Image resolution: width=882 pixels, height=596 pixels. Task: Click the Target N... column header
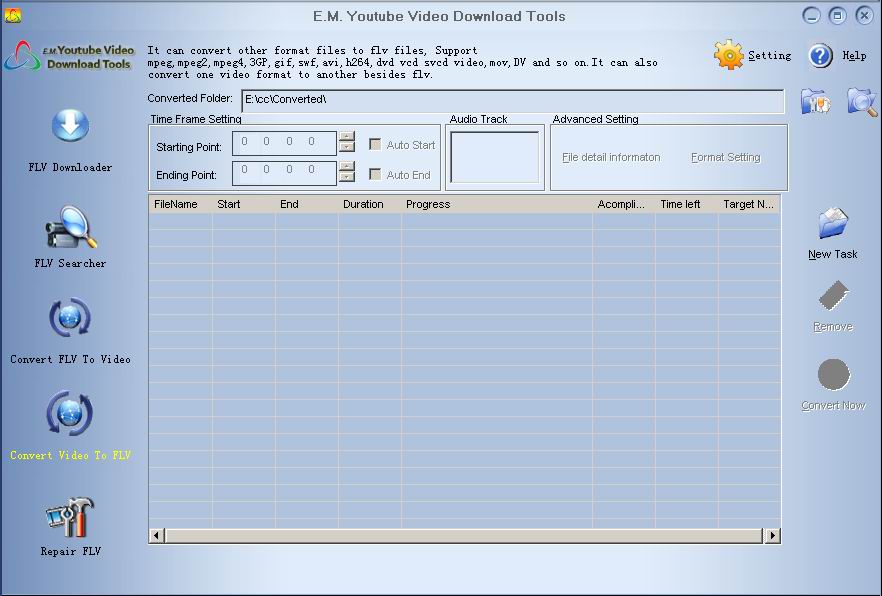click(749, 204)
